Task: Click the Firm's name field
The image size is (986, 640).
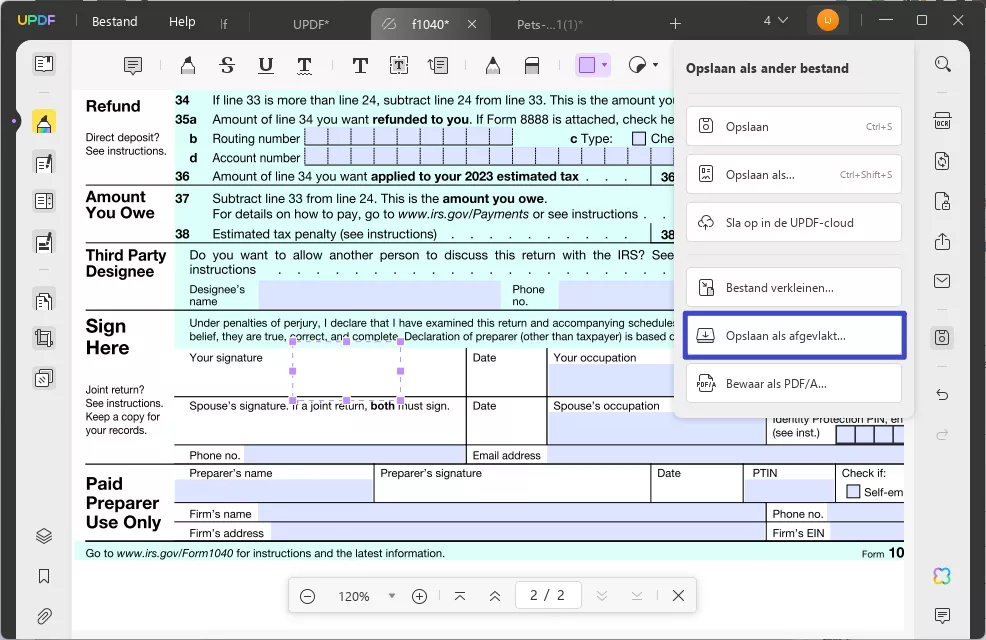Action: [x=511, y=514]
